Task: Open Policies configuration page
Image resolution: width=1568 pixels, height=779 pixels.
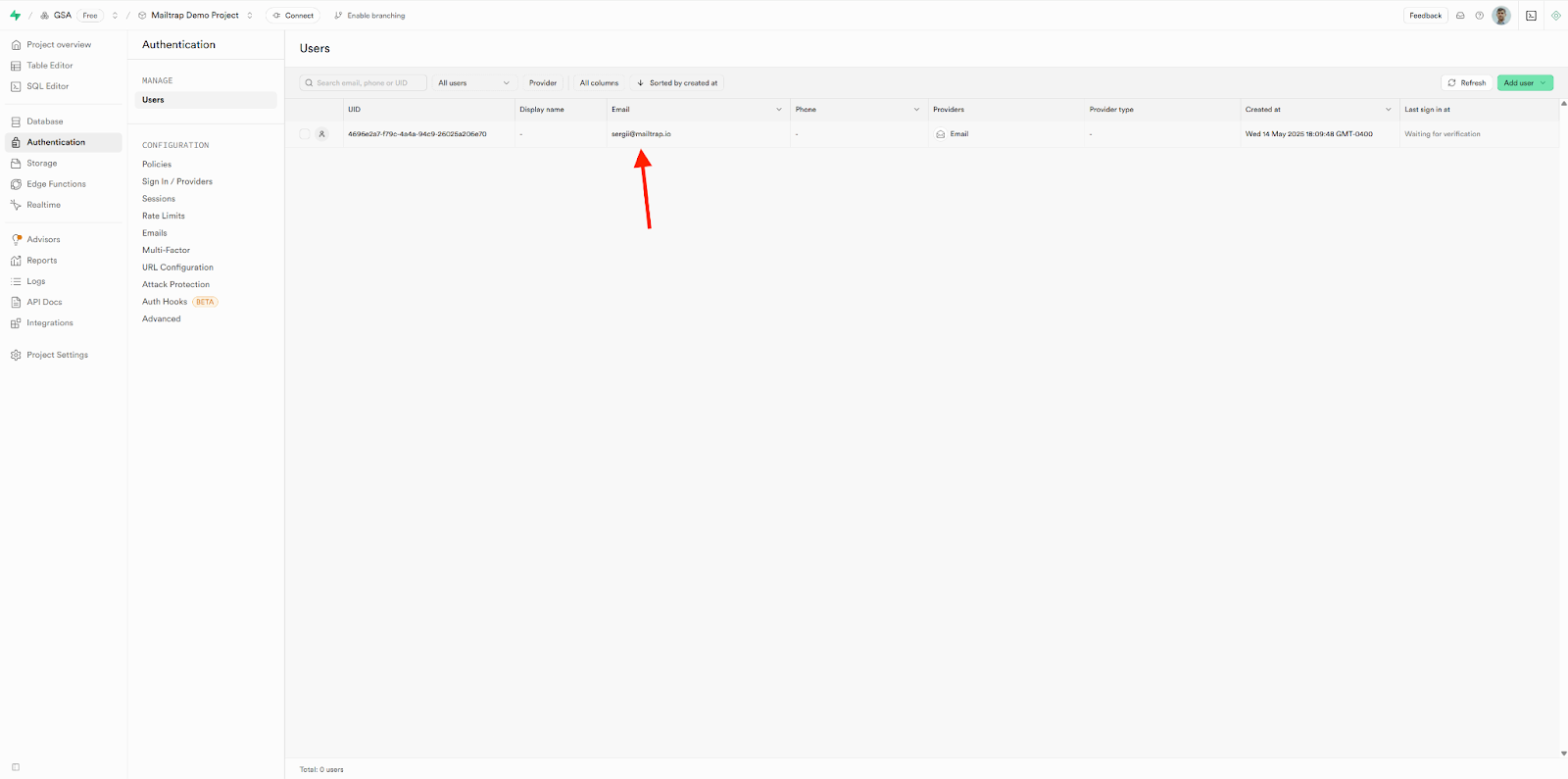Action: pyautogui.click(x=157, y=165)
